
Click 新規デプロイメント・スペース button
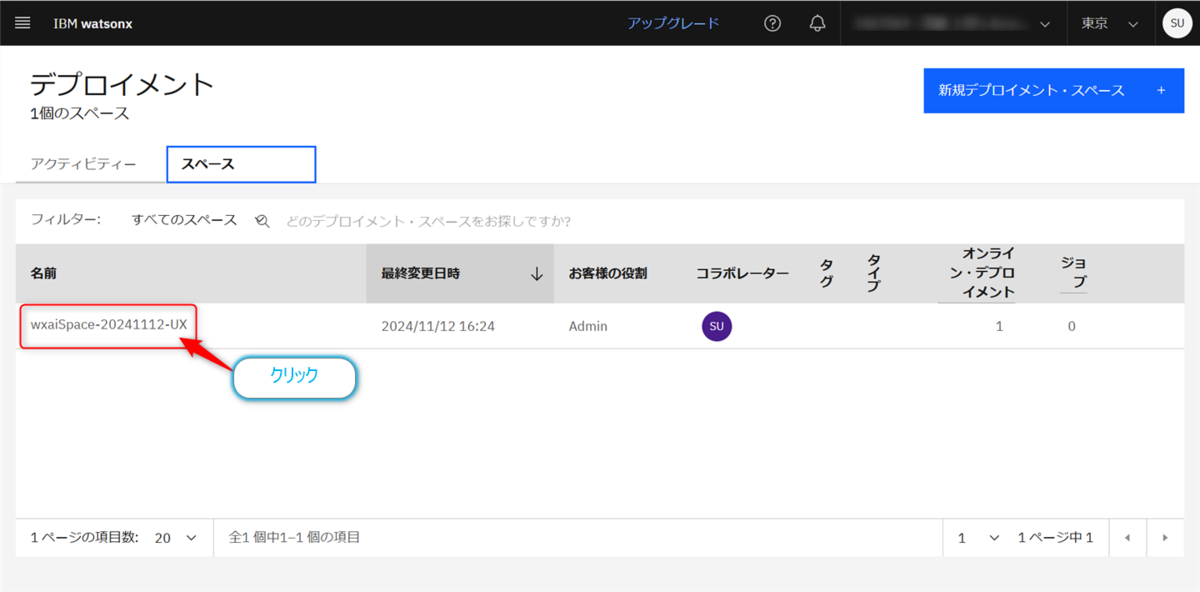click(x=1054, y=90)
